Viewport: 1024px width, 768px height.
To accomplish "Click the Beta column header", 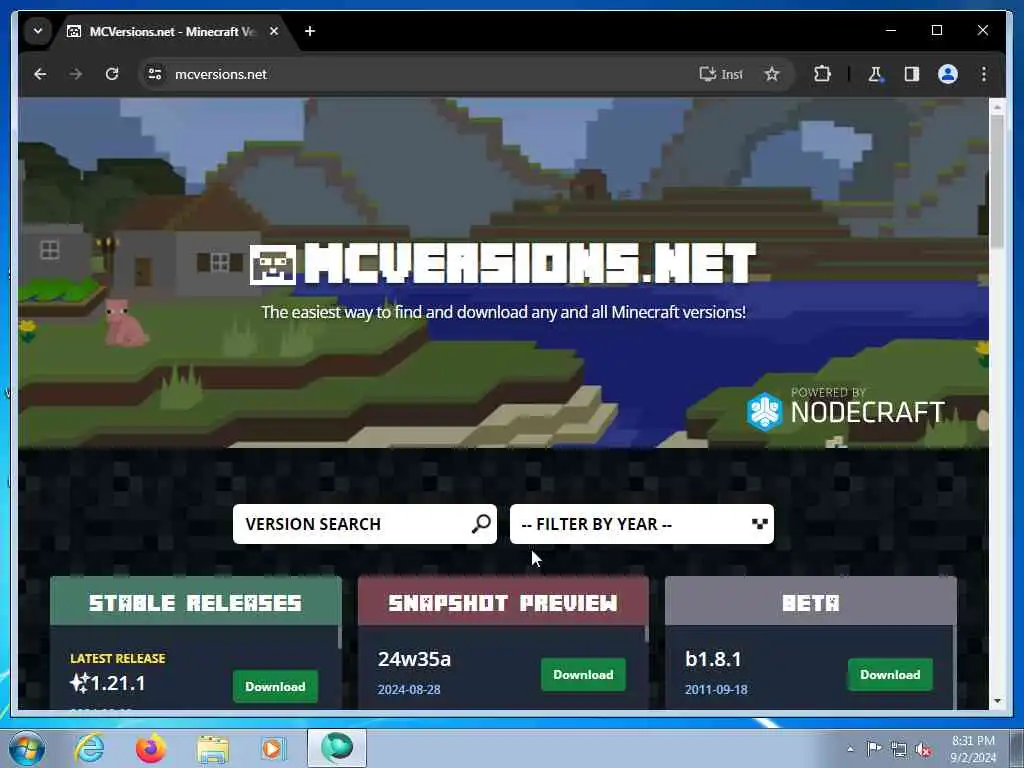I will click(810, 602).
